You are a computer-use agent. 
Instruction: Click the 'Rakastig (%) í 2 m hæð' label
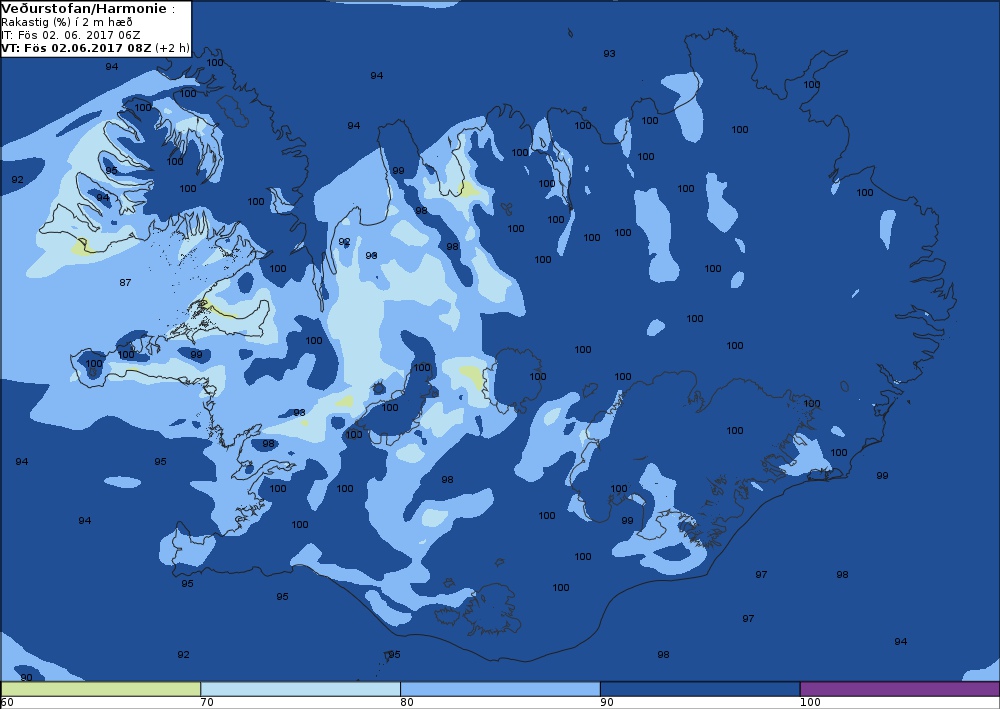(x=67, y=22)
